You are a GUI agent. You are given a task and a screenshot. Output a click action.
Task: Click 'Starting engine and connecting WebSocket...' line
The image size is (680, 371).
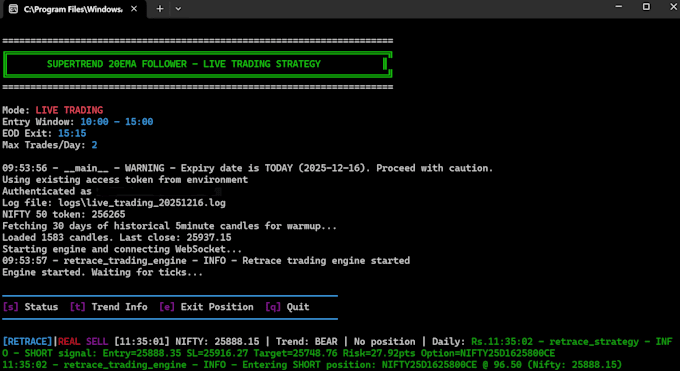pyautogui.click(x=122, y=249)
